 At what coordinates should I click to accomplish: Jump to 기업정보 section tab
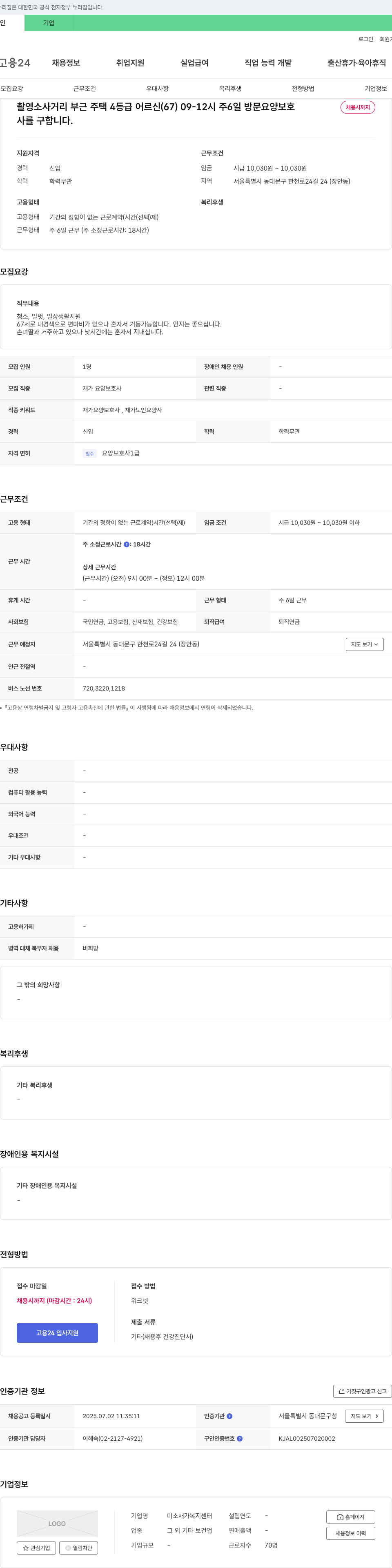376,88
